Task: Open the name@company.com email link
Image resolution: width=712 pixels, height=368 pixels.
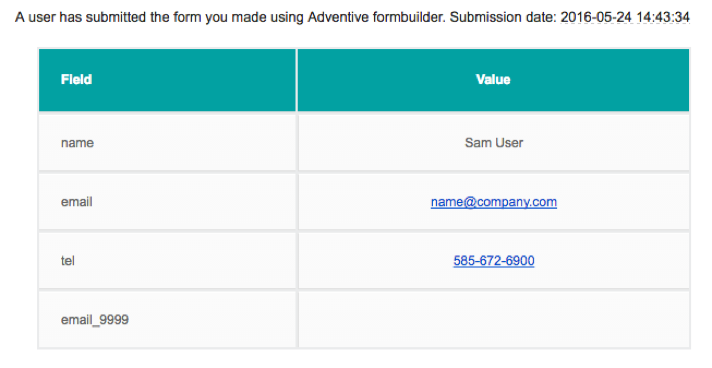Action: coord(494,202)
